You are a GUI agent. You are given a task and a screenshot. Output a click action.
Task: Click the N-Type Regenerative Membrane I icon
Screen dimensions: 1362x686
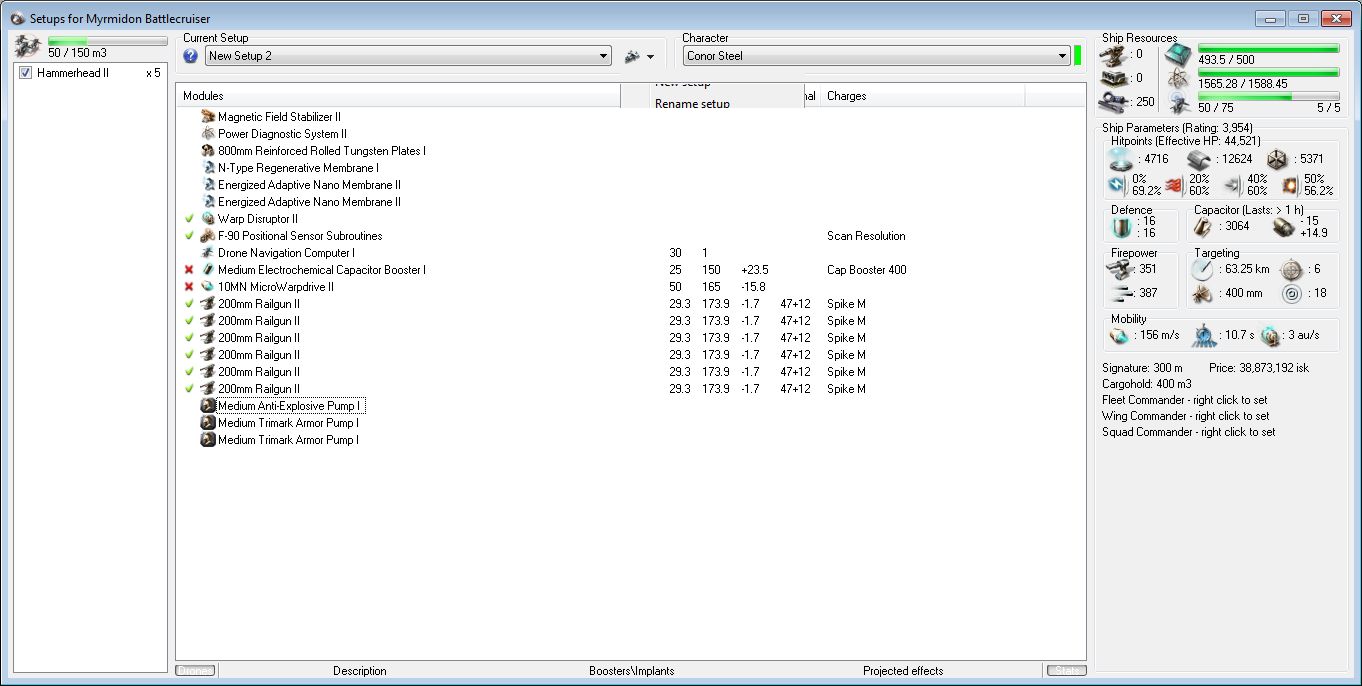coord(208,168)
